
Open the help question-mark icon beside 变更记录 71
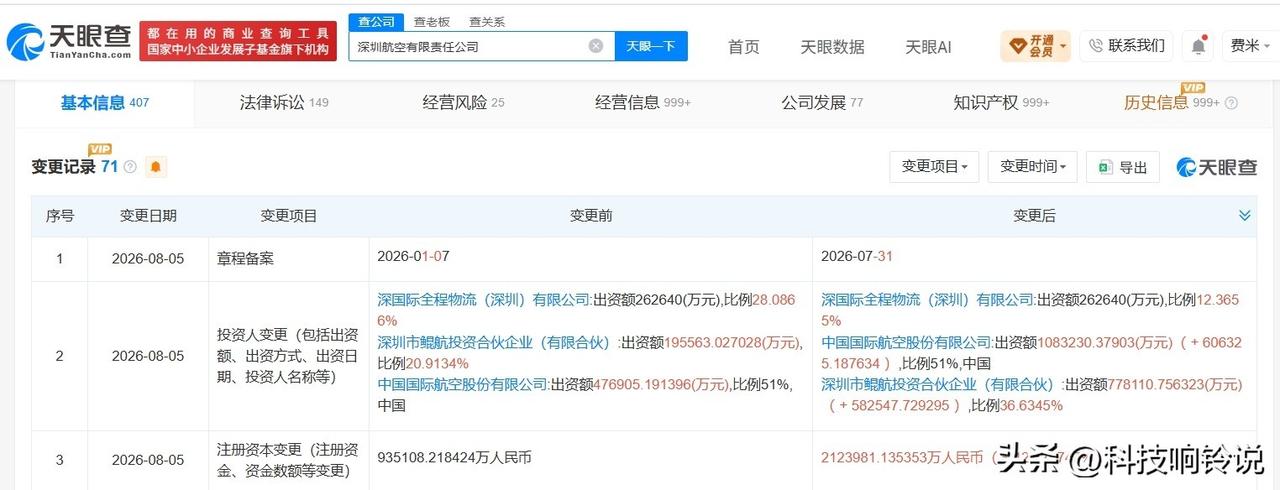(x=130, y=167)
